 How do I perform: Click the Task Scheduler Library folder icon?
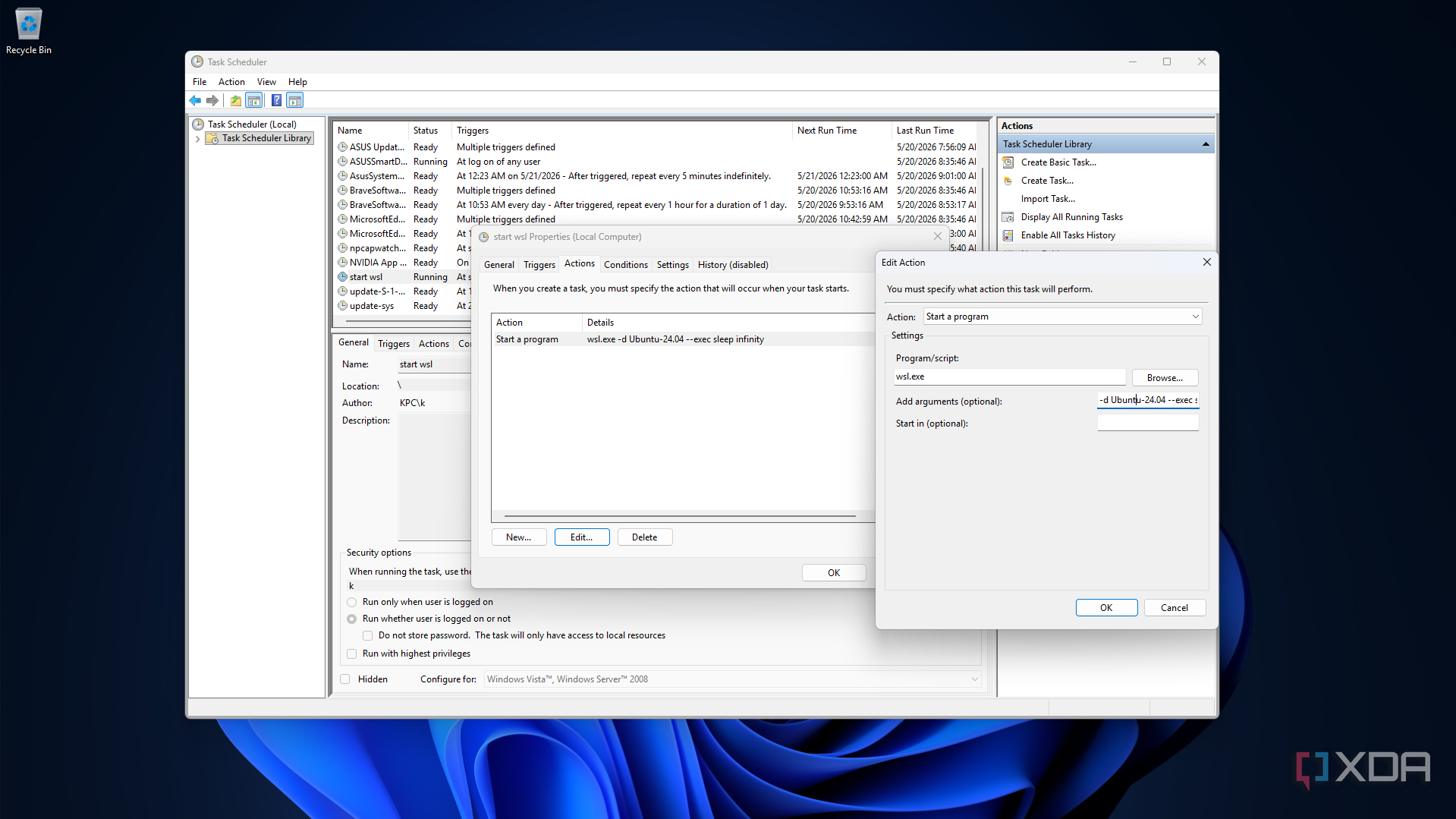(213, 138)
